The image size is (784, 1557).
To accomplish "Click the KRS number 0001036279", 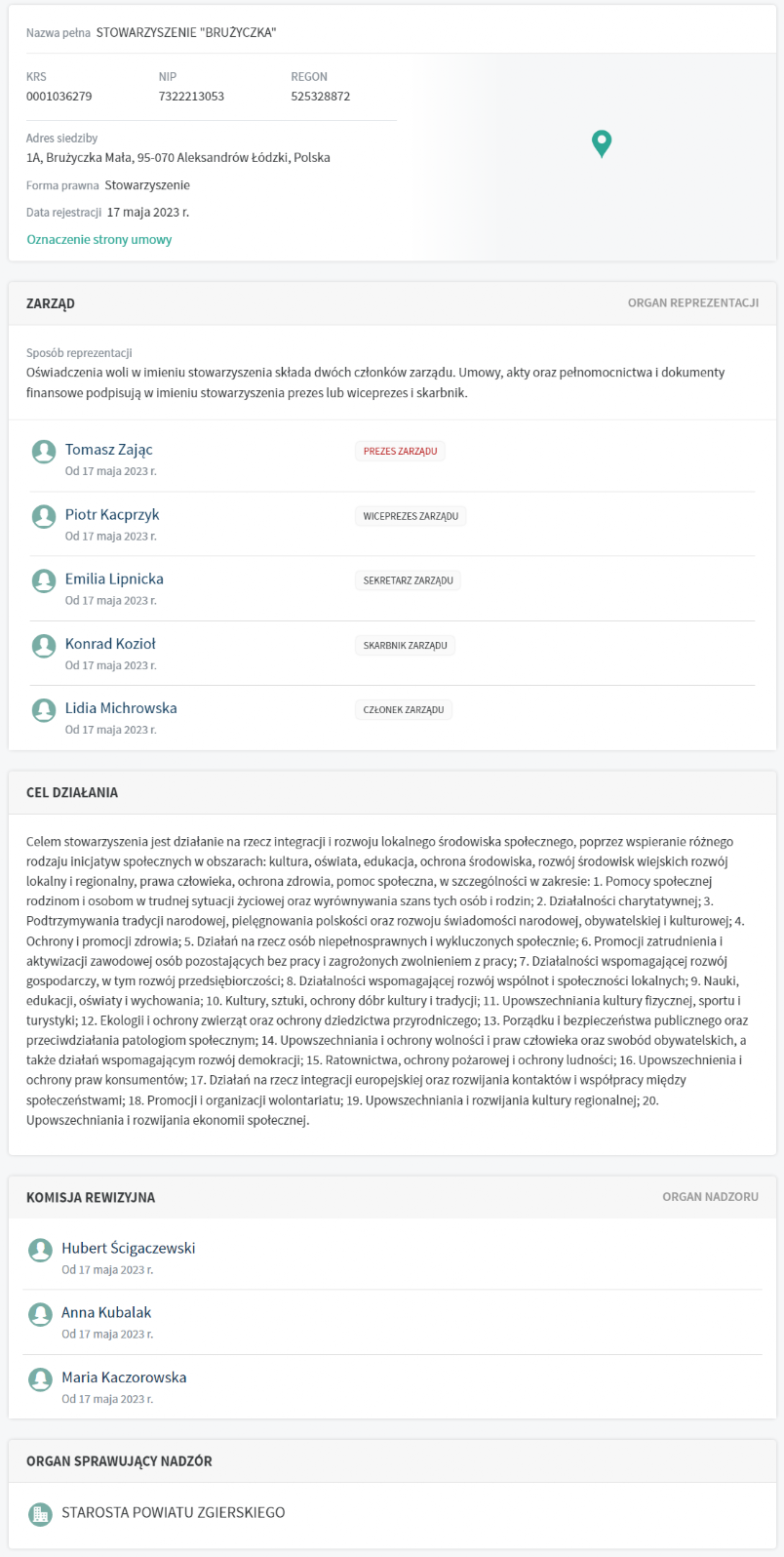I will (x=59, y=97).
